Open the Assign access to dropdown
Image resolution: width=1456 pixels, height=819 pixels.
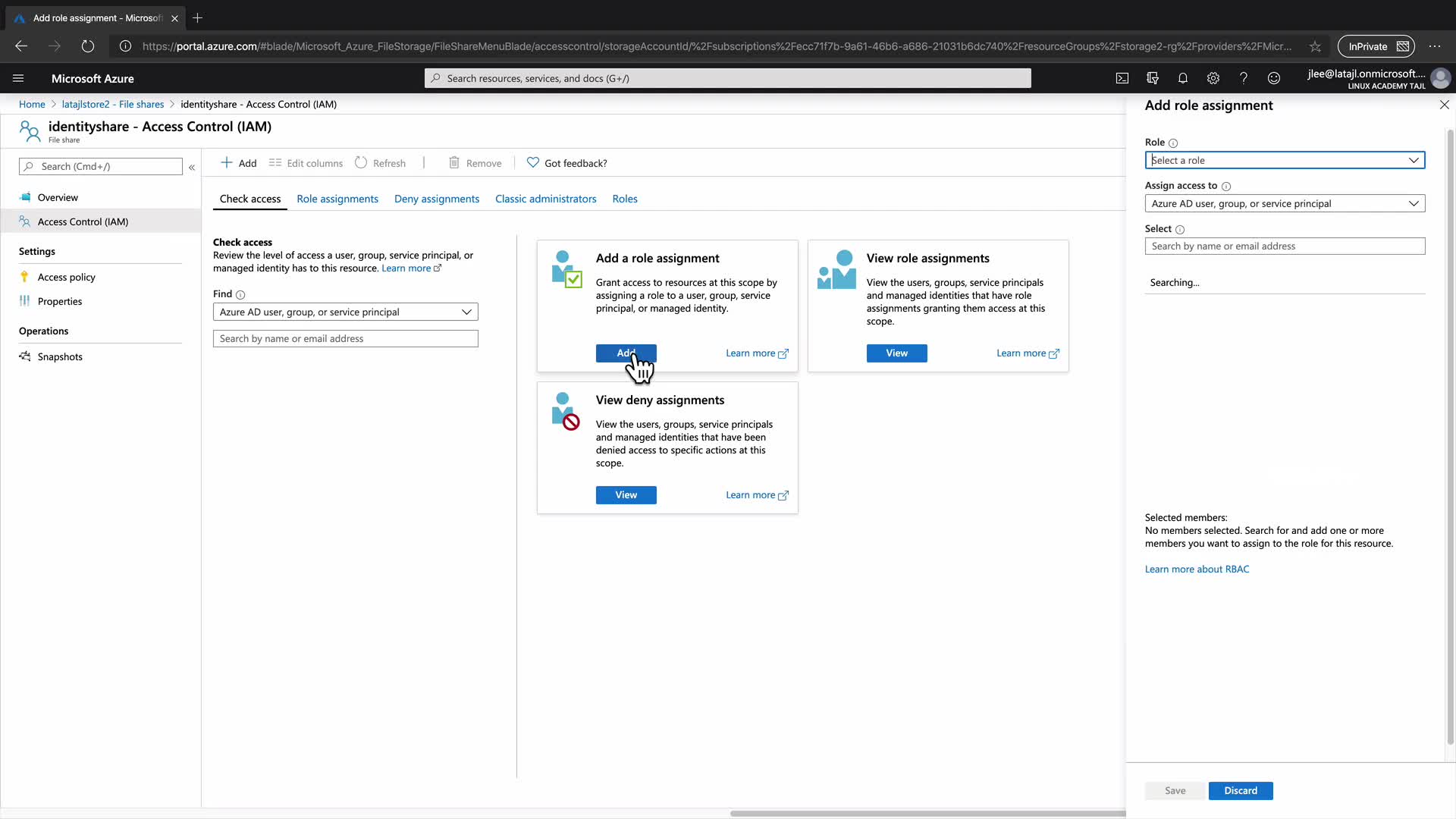pos(1285,203)
